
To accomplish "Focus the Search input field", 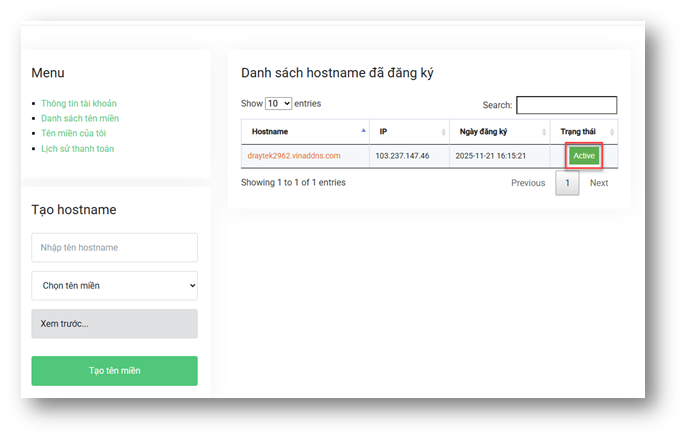I will coord(566,105).
